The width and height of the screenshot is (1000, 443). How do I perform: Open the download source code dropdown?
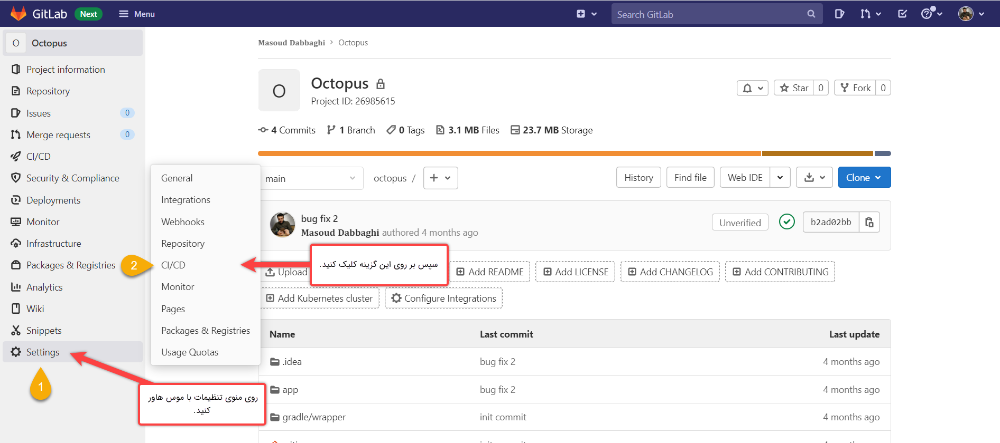(814, 178)
